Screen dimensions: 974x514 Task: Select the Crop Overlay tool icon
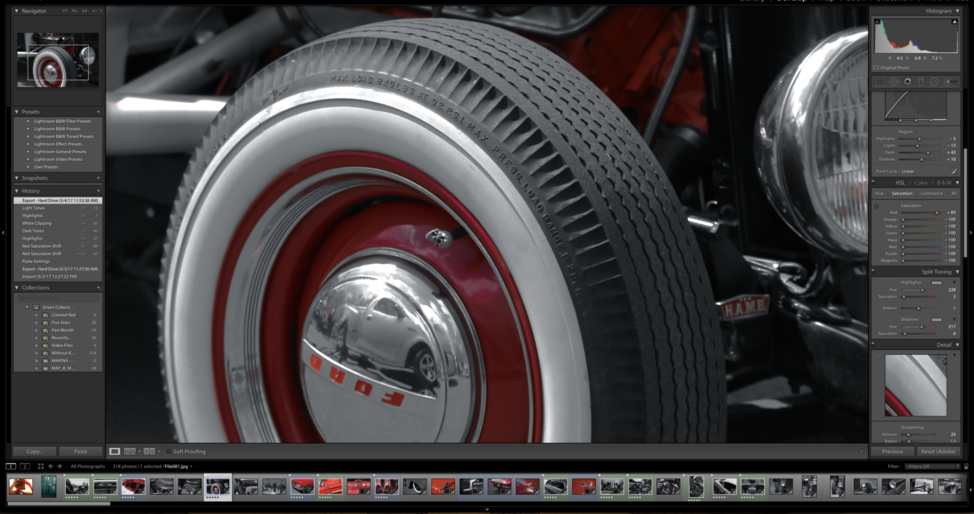[x=880, y=81]
